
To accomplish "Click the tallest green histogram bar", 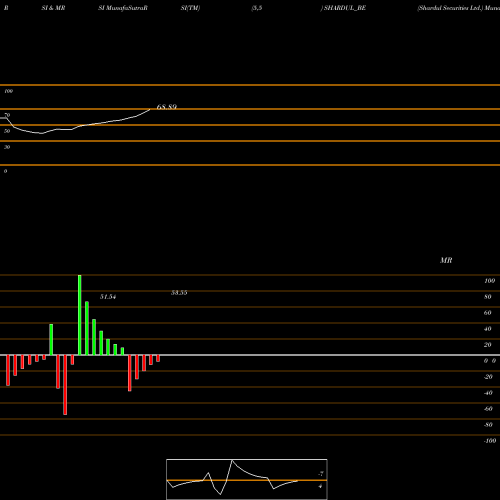I will (80, 315).
